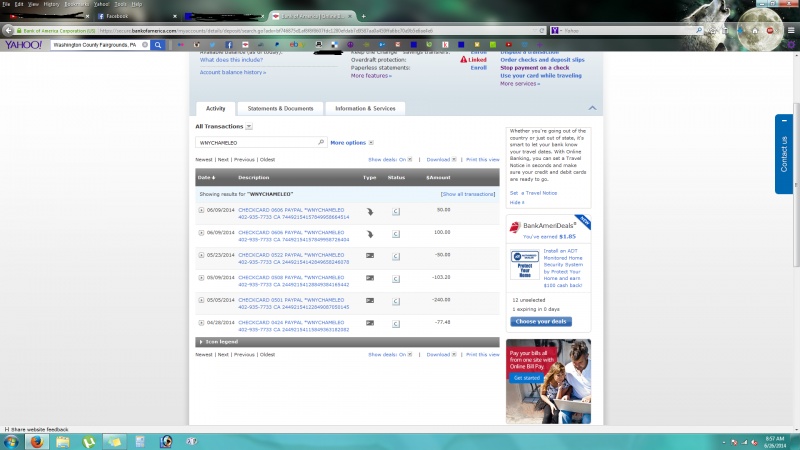Sort by the Date column header
Image resolution: width=800 pixels, height=450 pixels.
(x=206, y=178)
